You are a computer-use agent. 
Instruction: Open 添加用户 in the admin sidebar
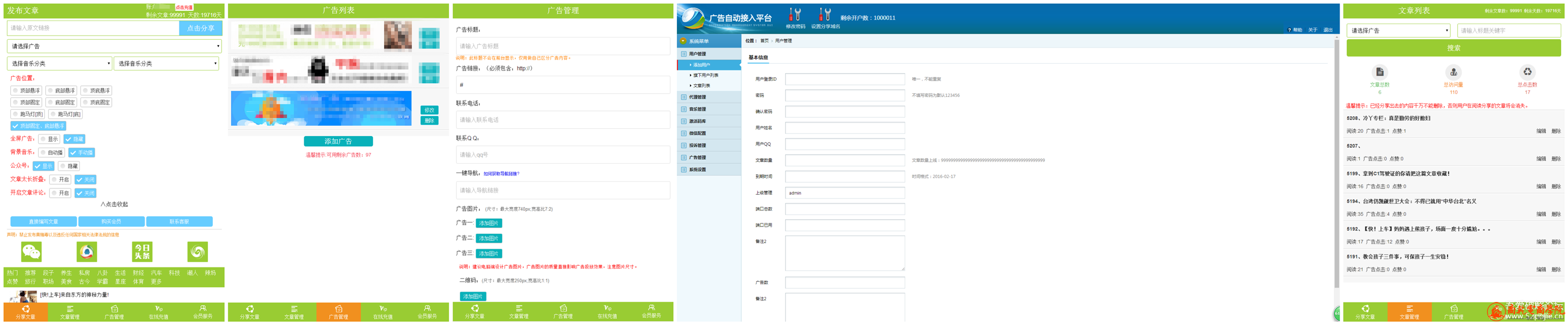[709, 65]
